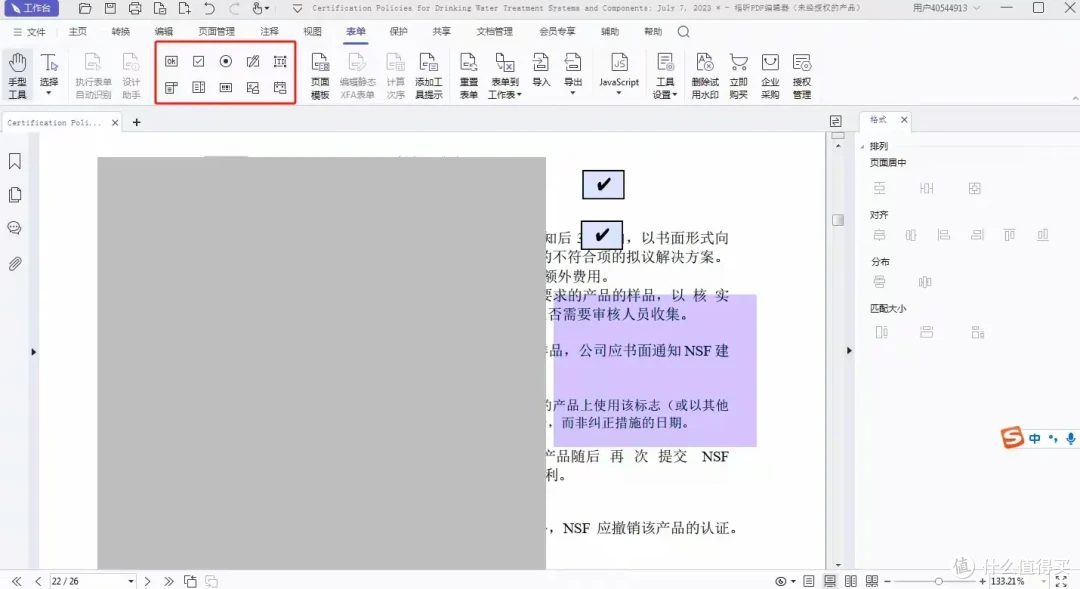Enable single page view in status bar
Image resolution: width=1080 pixels, height=589 pixels.
(x=809, y=581)
